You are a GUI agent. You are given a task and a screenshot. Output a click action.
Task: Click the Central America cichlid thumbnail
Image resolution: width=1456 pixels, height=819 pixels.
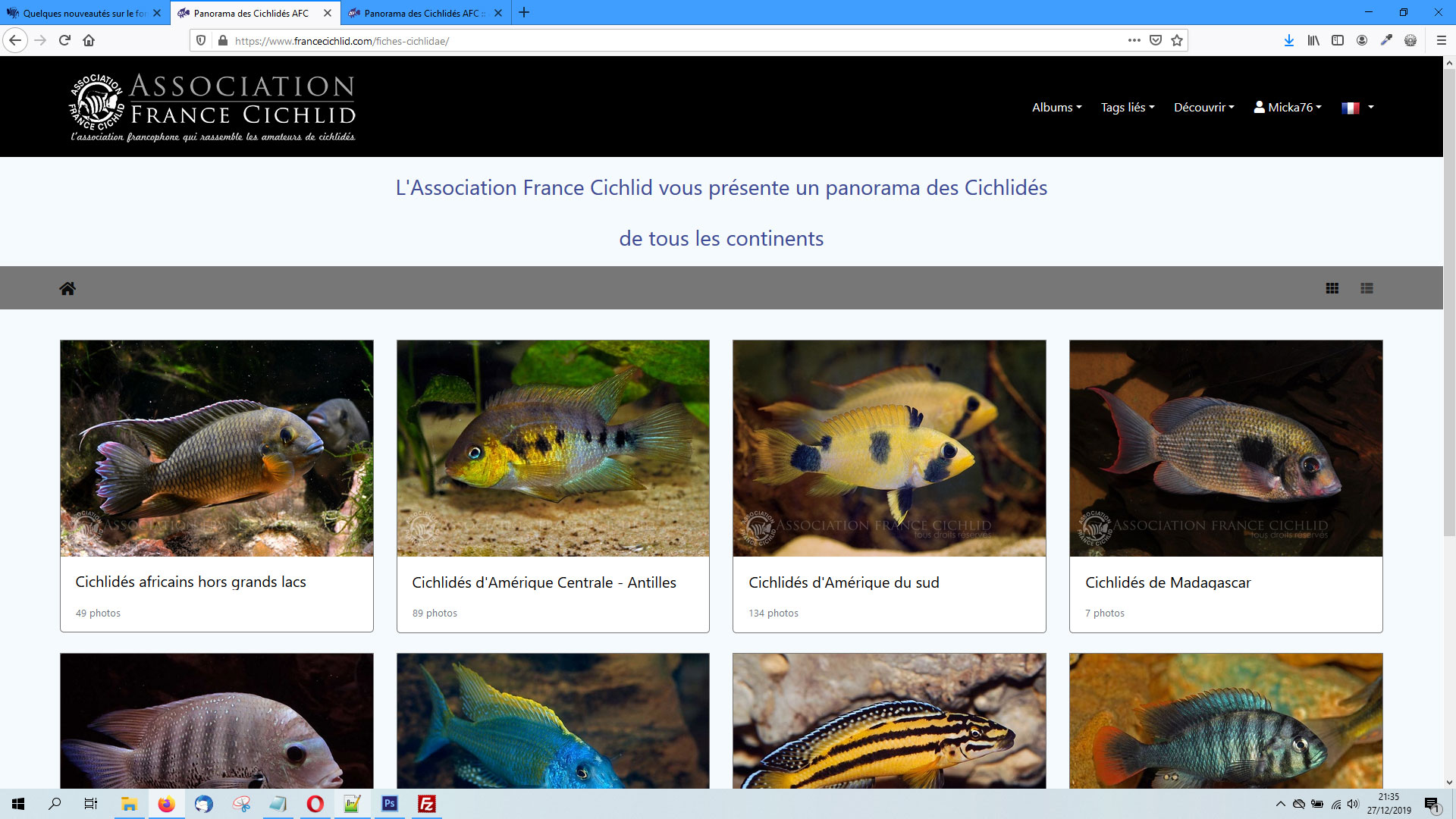553,448
